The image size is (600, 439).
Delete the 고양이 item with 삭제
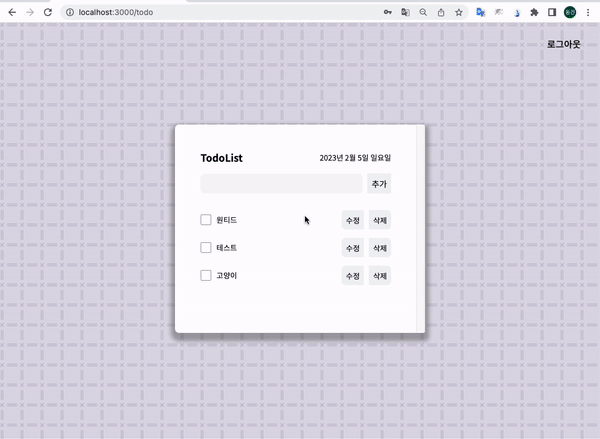coord(380,276)
